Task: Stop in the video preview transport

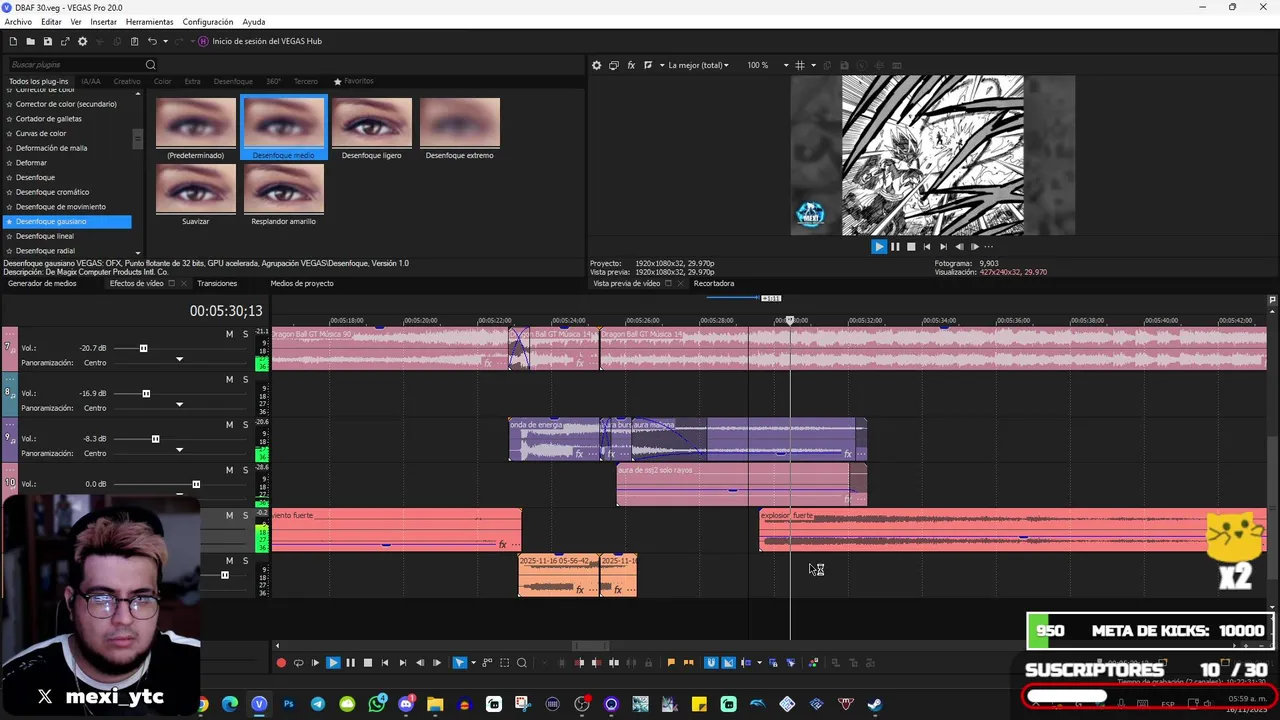Action: point(911,246)
